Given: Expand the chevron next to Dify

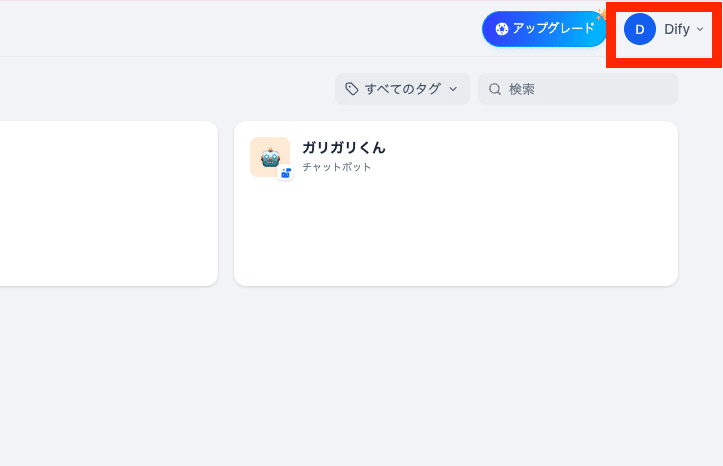Looking at the screenshot, I should 700,29.
